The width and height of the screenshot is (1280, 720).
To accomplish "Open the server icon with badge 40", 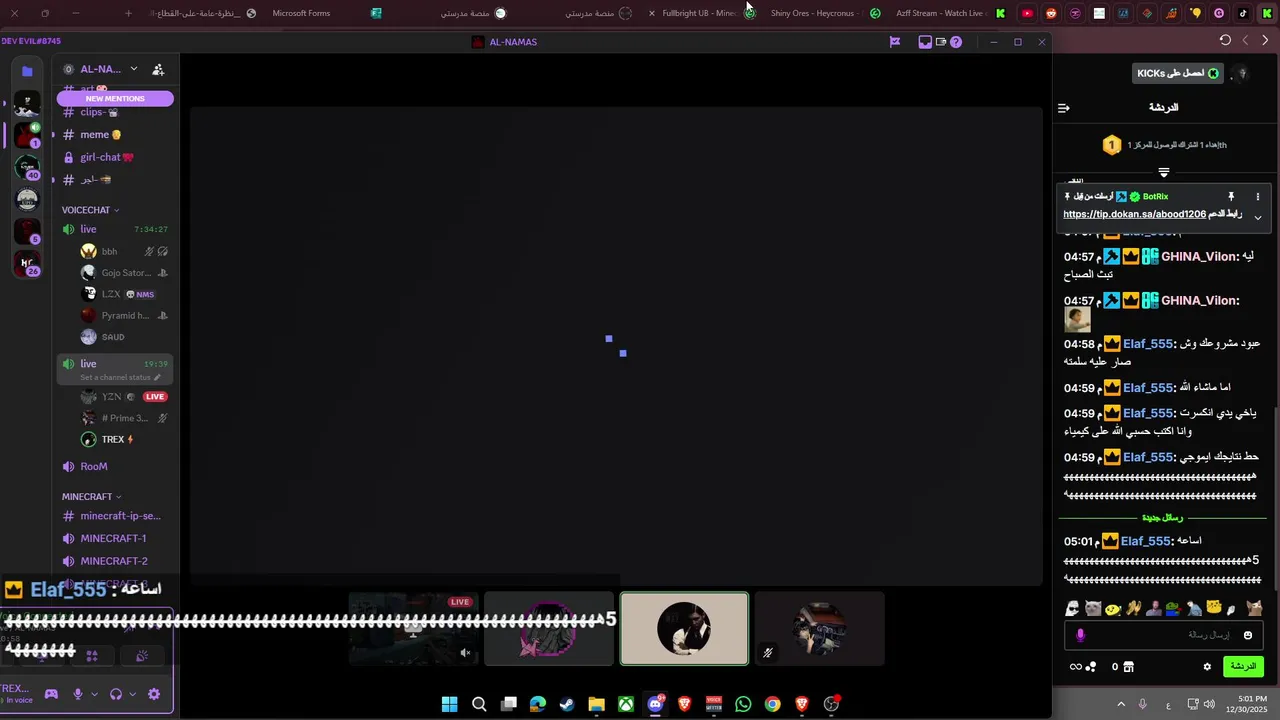I will point(27,167).
